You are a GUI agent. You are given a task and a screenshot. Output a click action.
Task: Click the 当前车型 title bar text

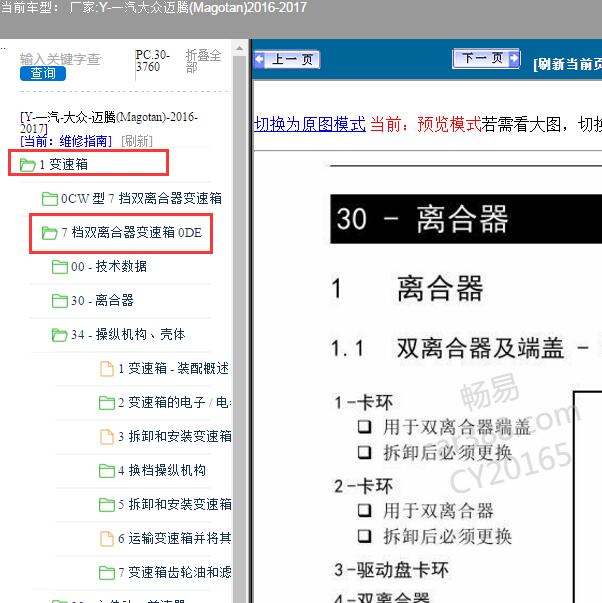point(153,7)
